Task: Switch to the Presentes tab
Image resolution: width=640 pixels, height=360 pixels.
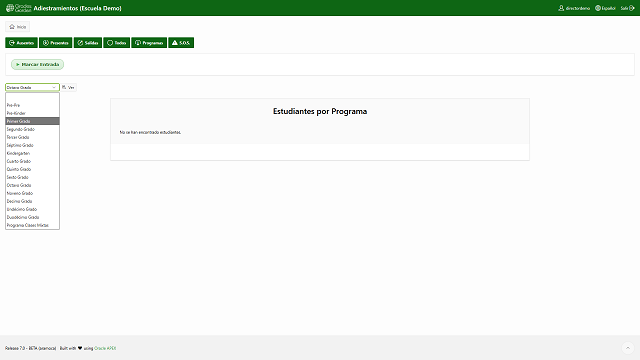Action: point(56,43)
